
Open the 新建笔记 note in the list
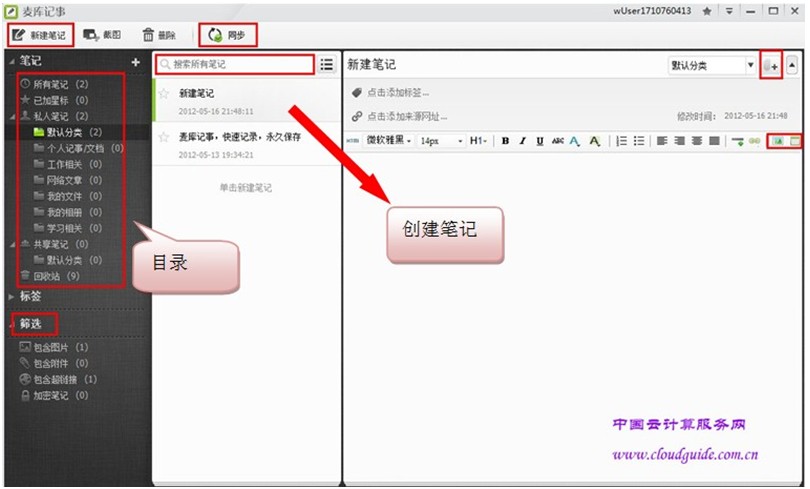tap(247, 100)
